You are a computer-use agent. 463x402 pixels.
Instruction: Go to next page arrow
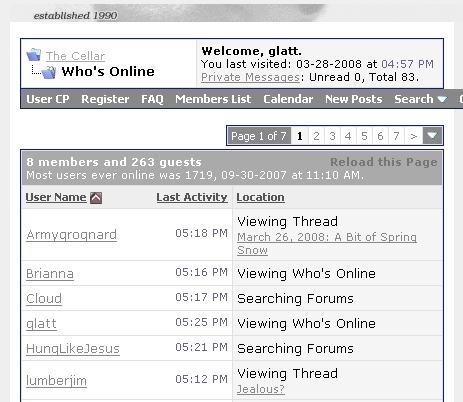(414, 136)
